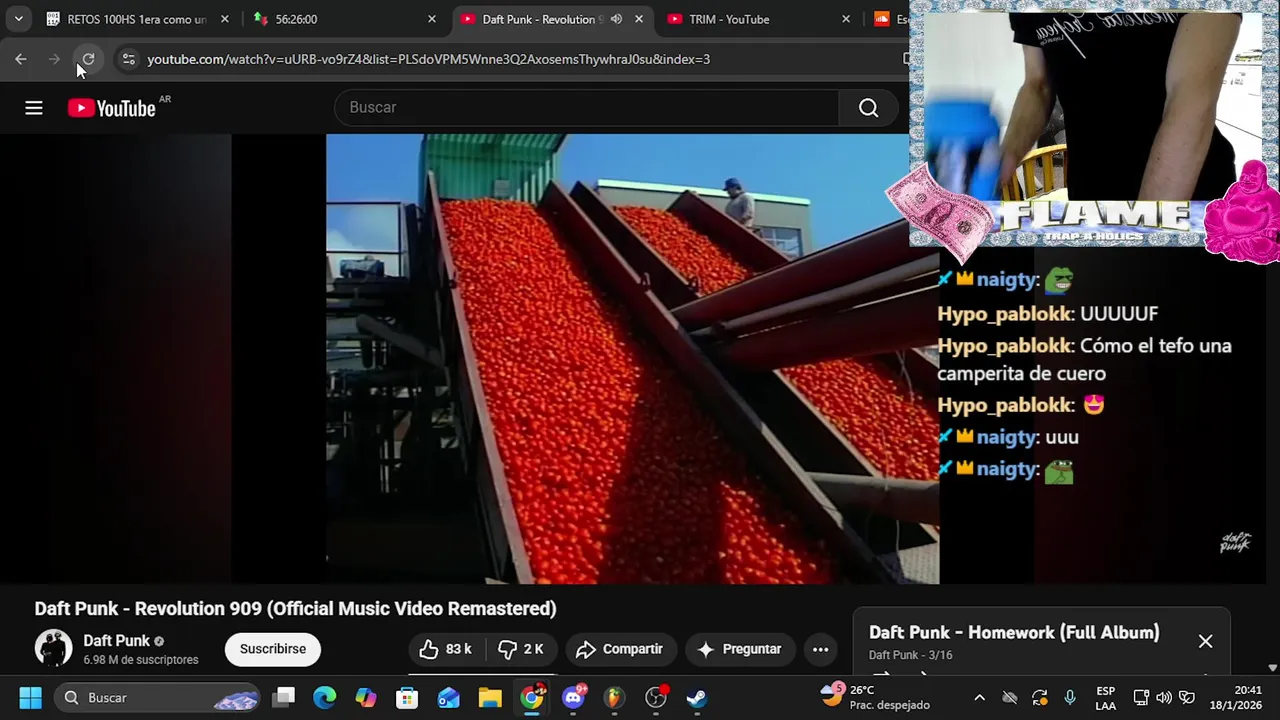This screenshot has width=1280, height=720.
Task: Click the sync status tray icon
Action: (1040, 698)
